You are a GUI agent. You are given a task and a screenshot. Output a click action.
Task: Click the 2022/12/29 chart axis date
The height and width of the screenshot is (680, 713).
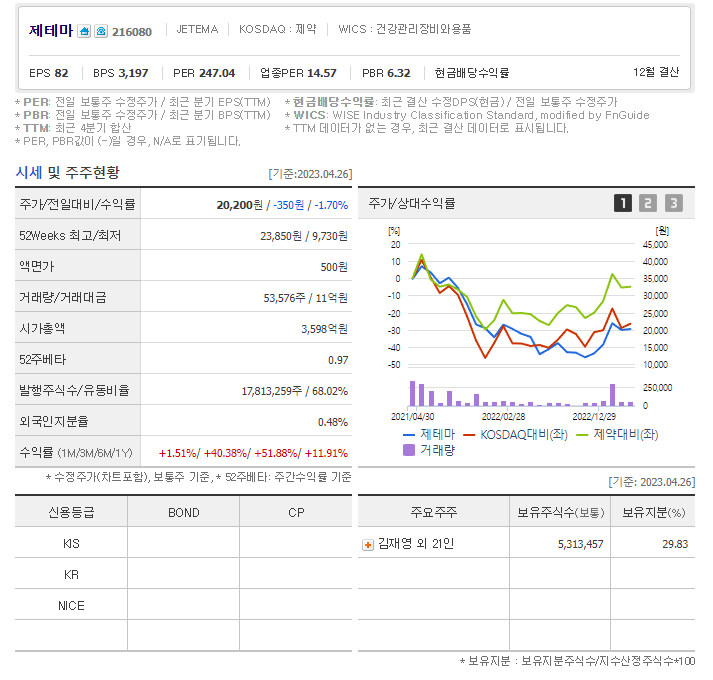[594, 417]
